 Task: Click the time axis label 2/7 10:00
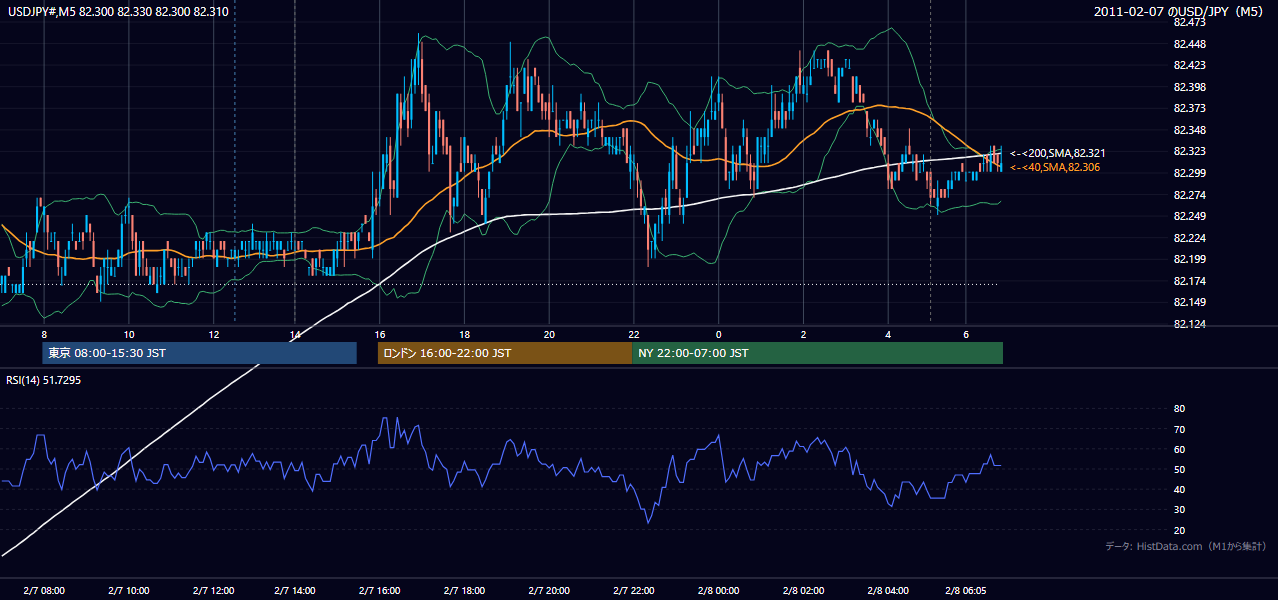tap(129, 591)
